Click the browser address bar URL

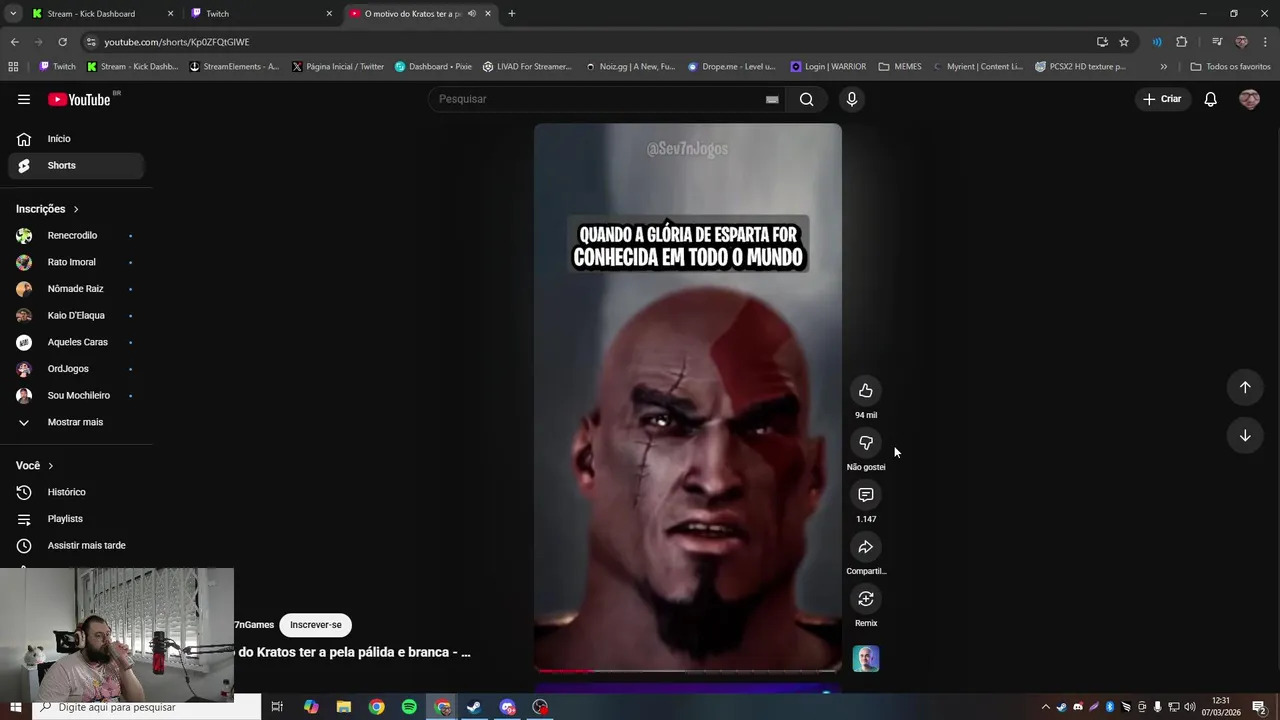177,42
